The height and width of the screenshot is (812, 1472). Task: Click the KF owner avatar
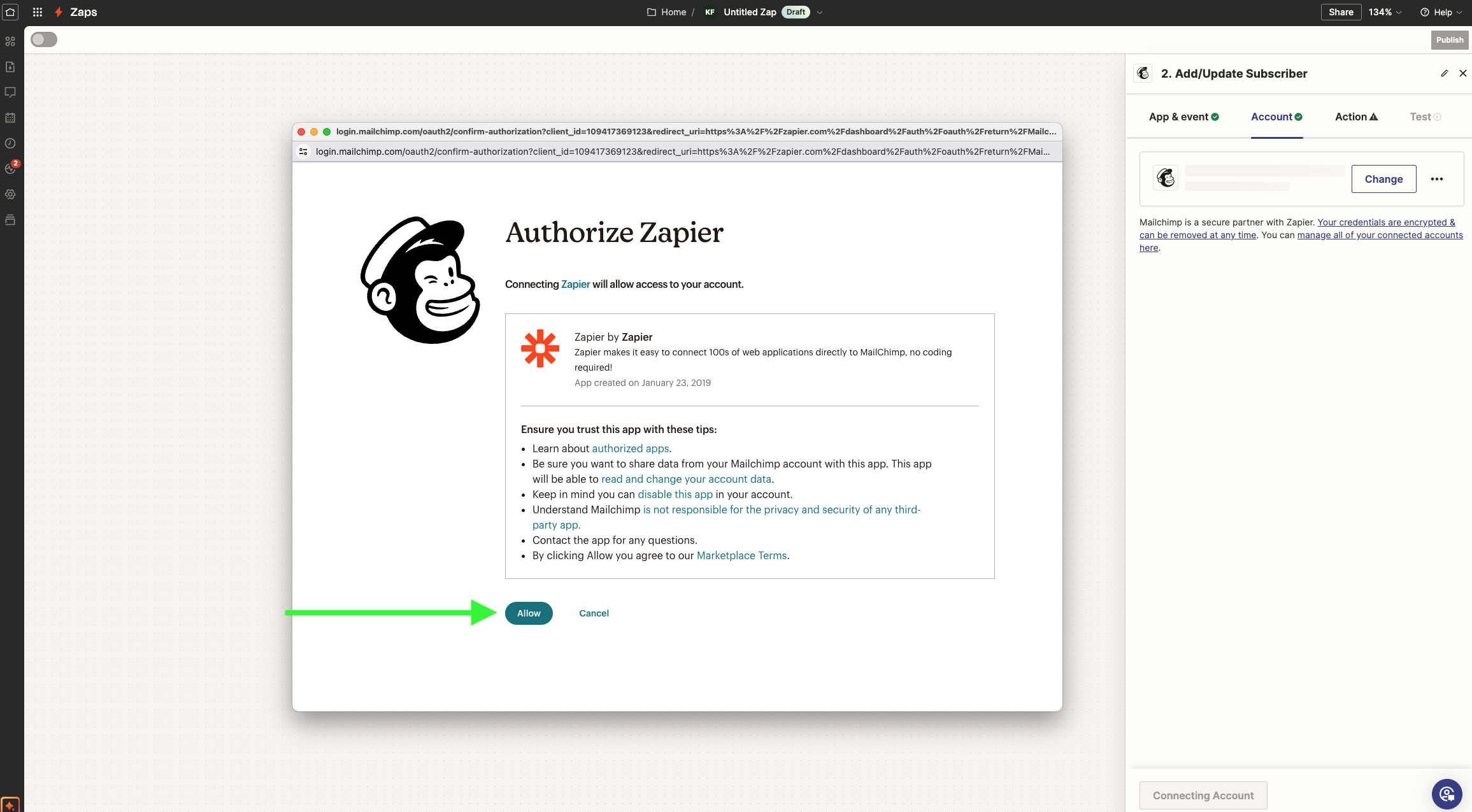tap(710, 12)
